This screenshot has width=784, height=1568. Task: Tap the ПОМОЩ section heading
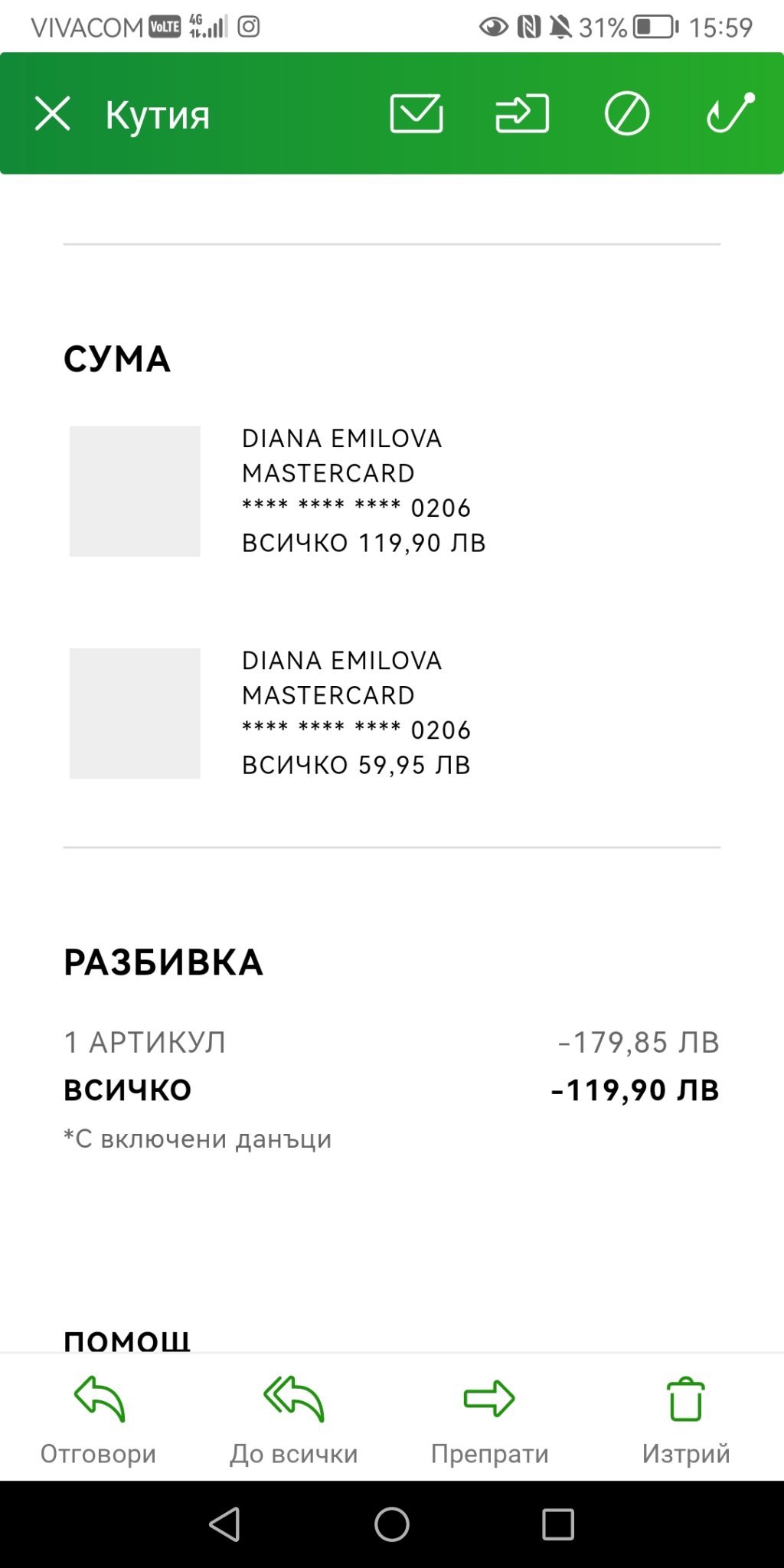pyautogui.click(x=127, y=1340)
